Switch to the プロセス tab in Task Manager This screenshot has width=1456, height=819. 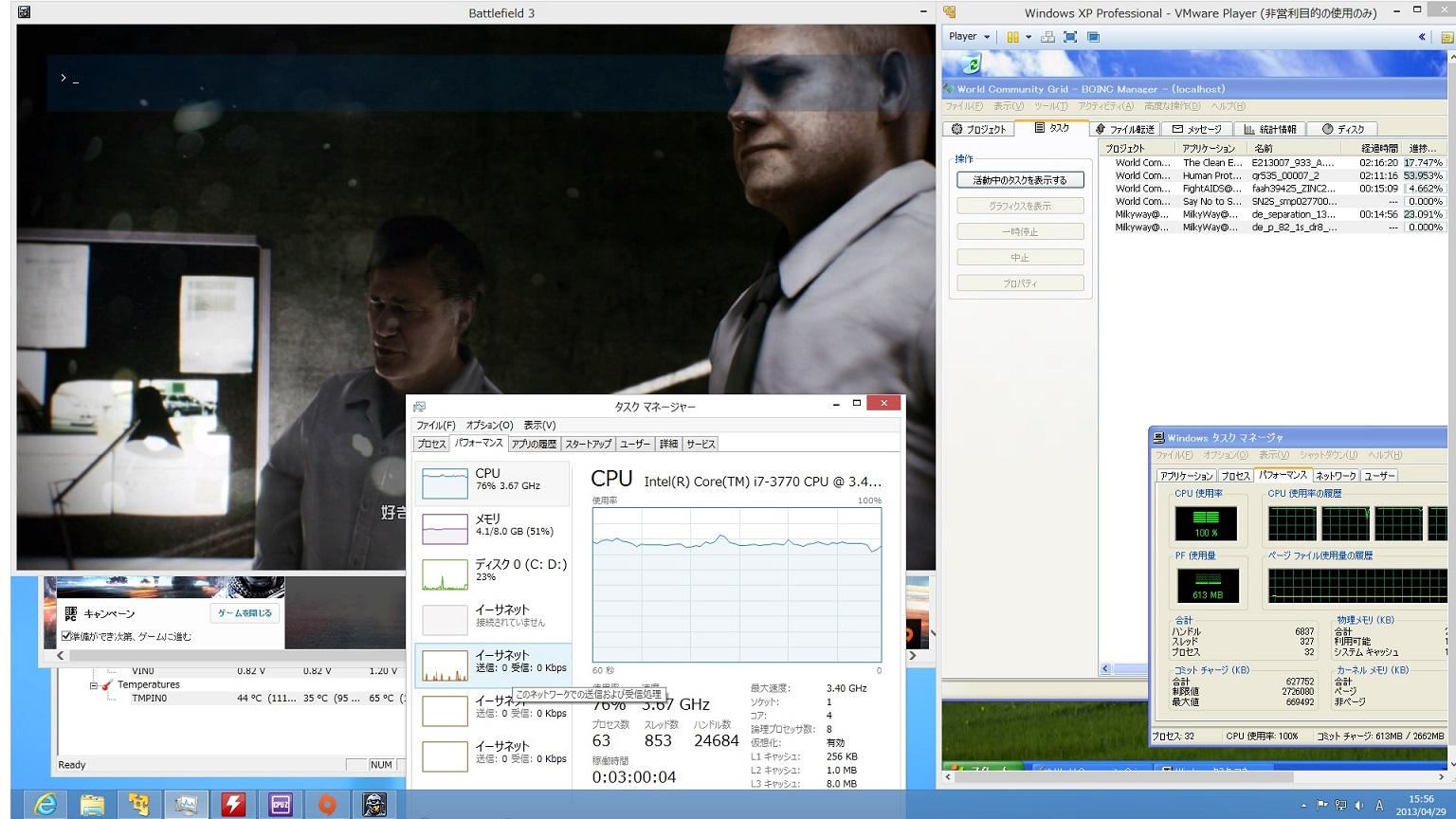click(x=431, y=444)
